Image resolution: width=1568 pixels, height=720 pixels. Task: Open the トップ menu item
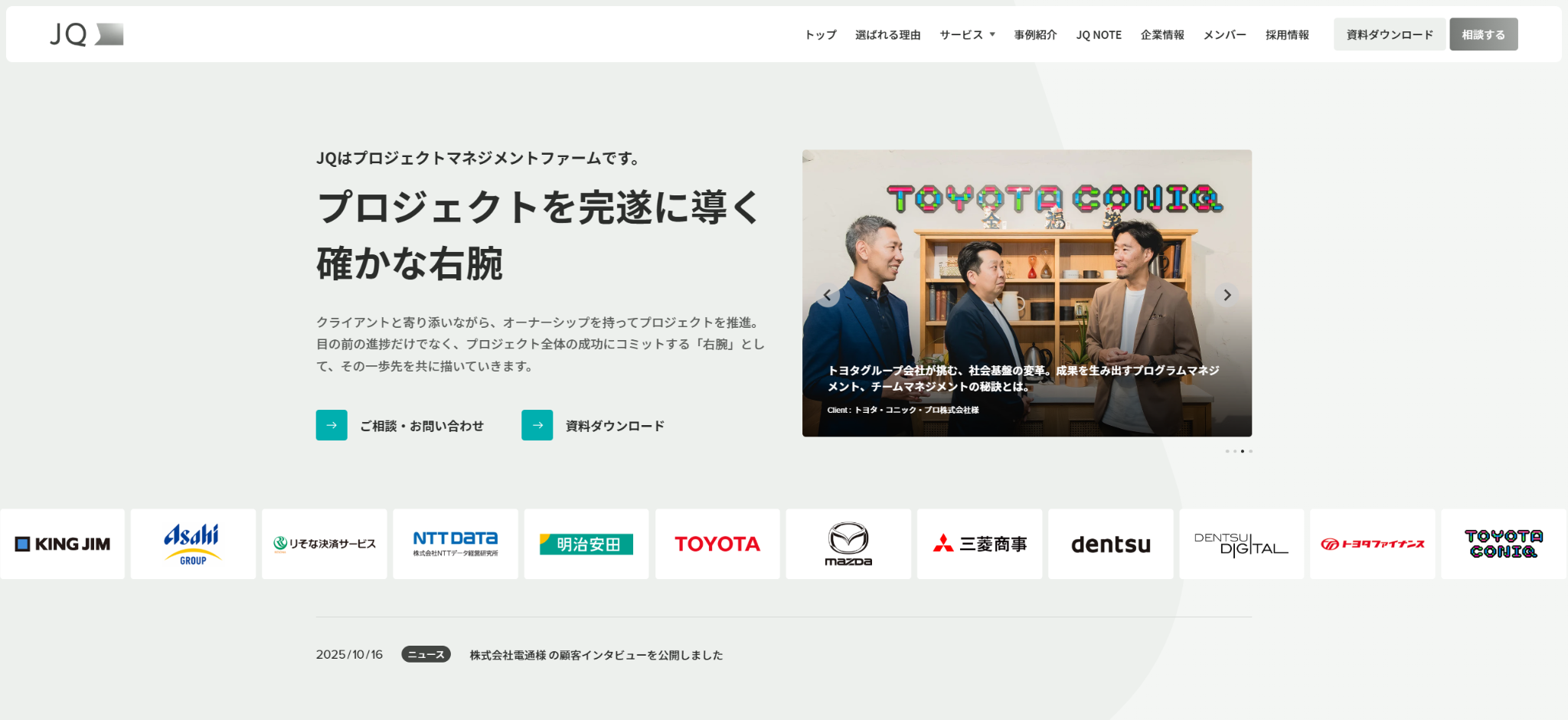(821, 34)
